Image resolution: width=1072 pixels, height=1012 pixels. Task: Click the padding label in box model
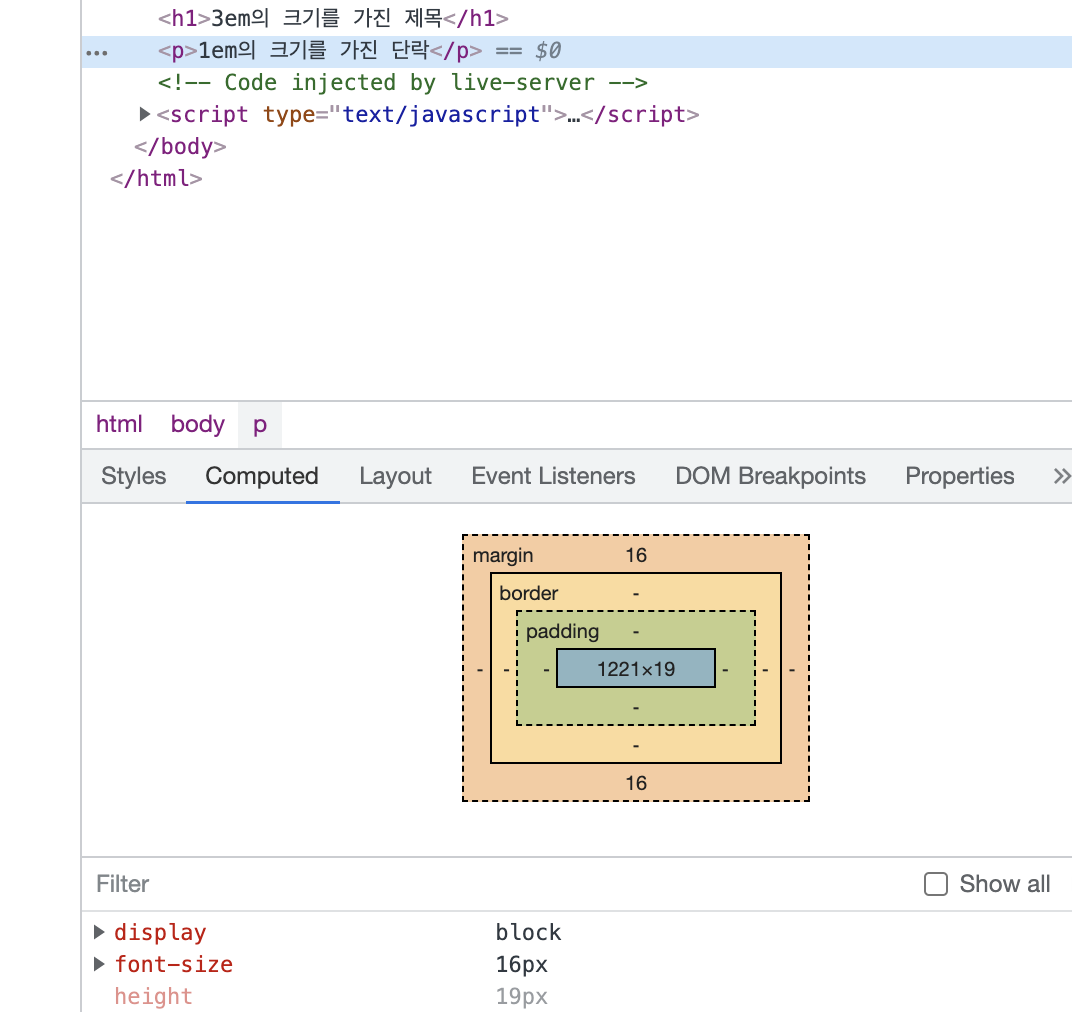tap(562, 631)
